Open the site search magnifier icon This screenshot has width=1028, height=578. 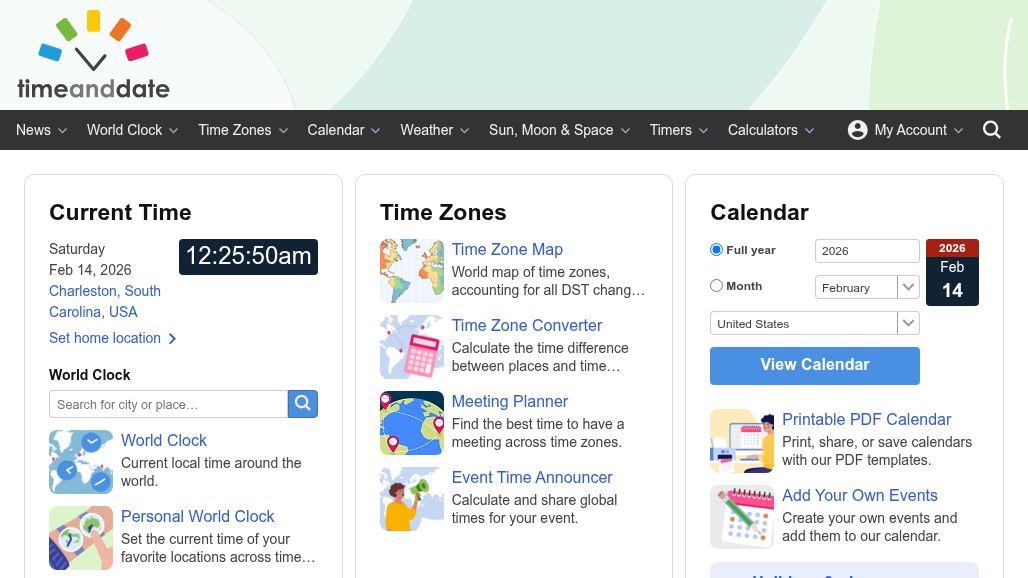pyautogui.click(x=992, y=130)
